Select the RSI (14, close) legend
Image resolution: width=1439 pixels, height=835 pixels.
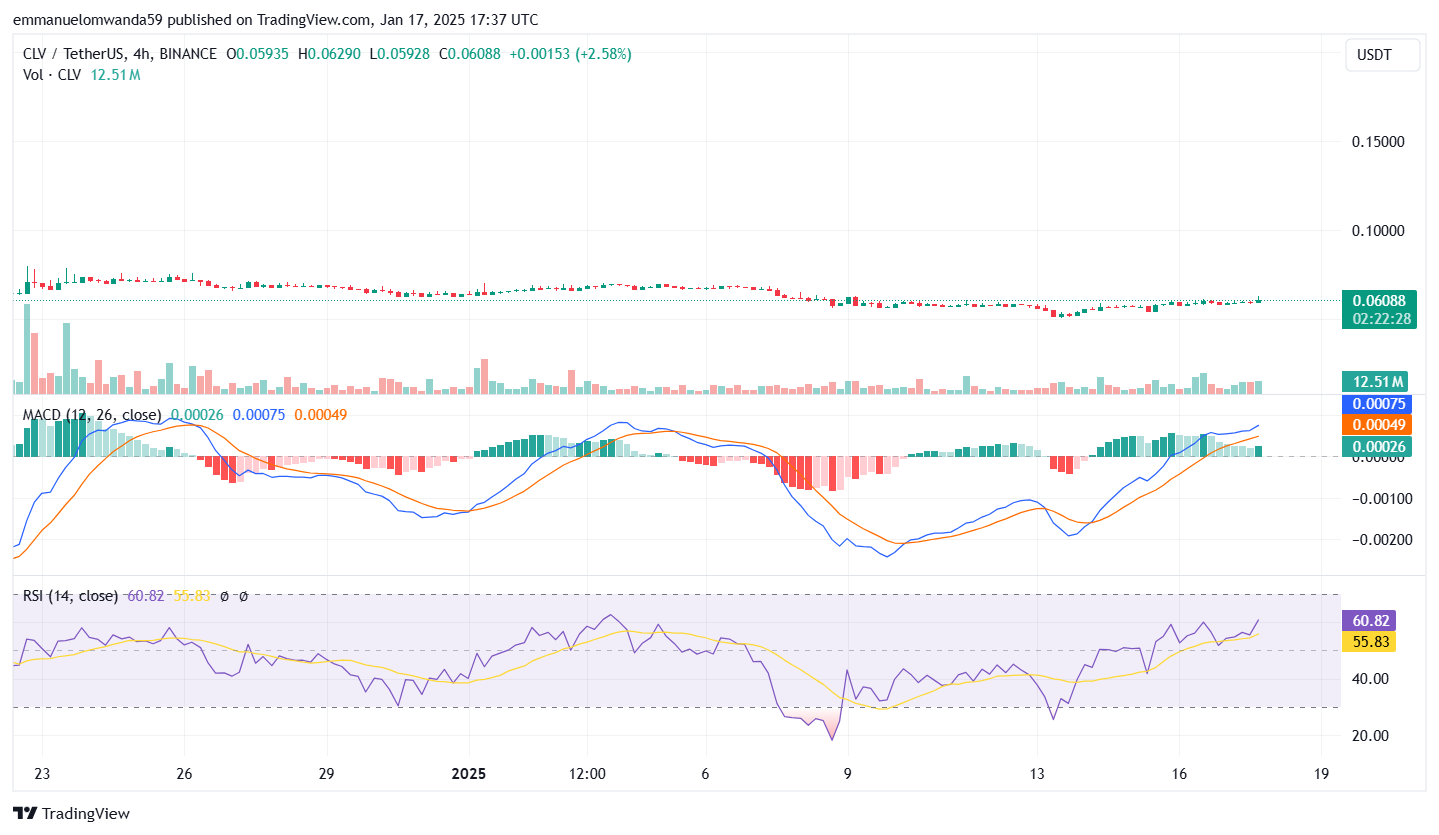click(70, 596)
